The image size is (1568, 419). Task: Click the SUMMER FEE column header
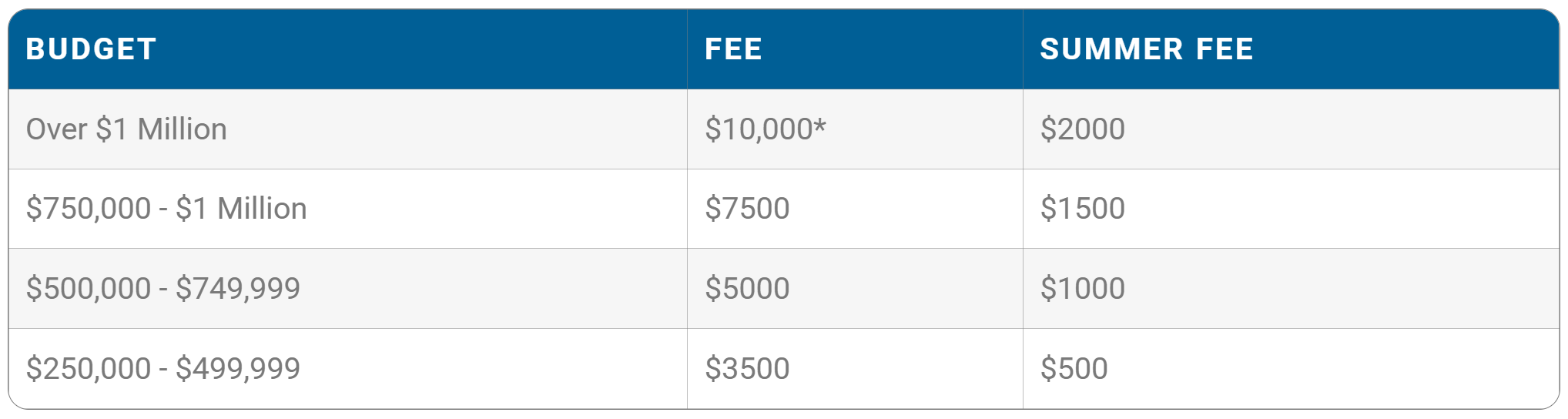(1146, 49)
